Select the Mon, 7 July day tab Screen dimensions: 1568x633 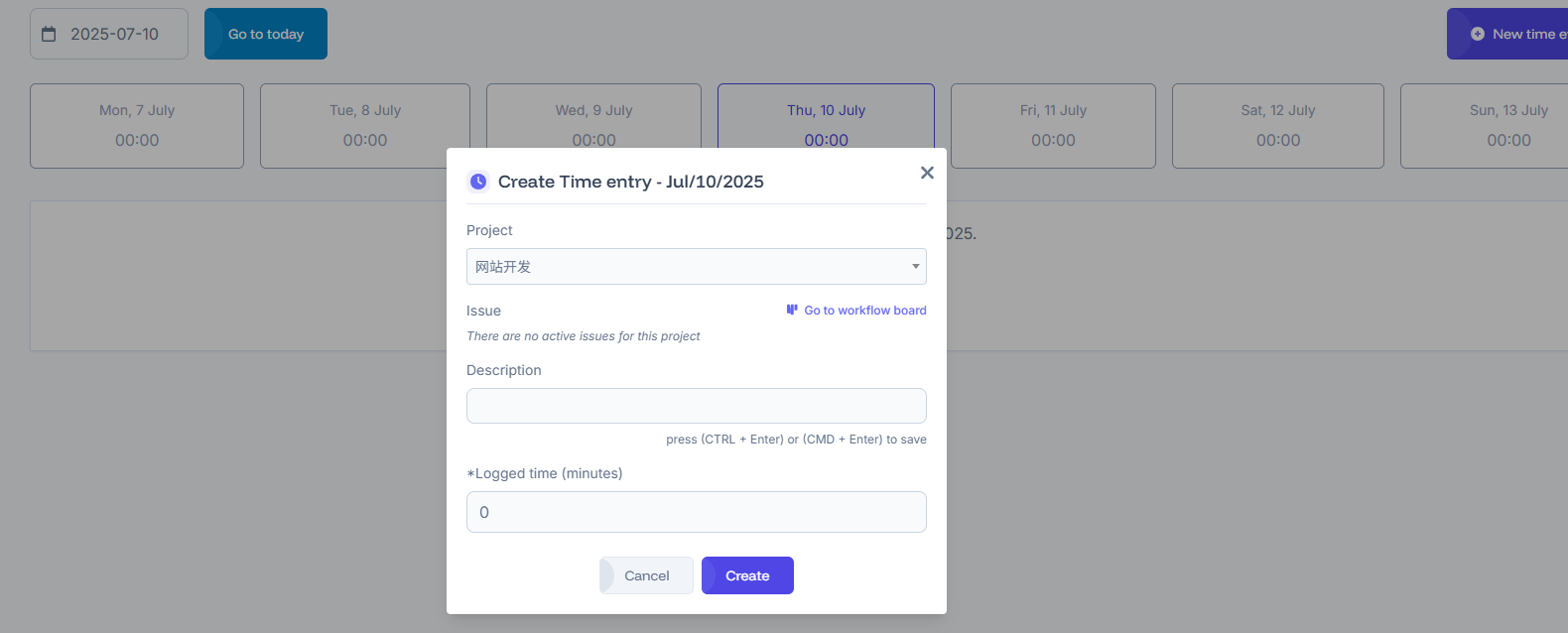point(137,126)
